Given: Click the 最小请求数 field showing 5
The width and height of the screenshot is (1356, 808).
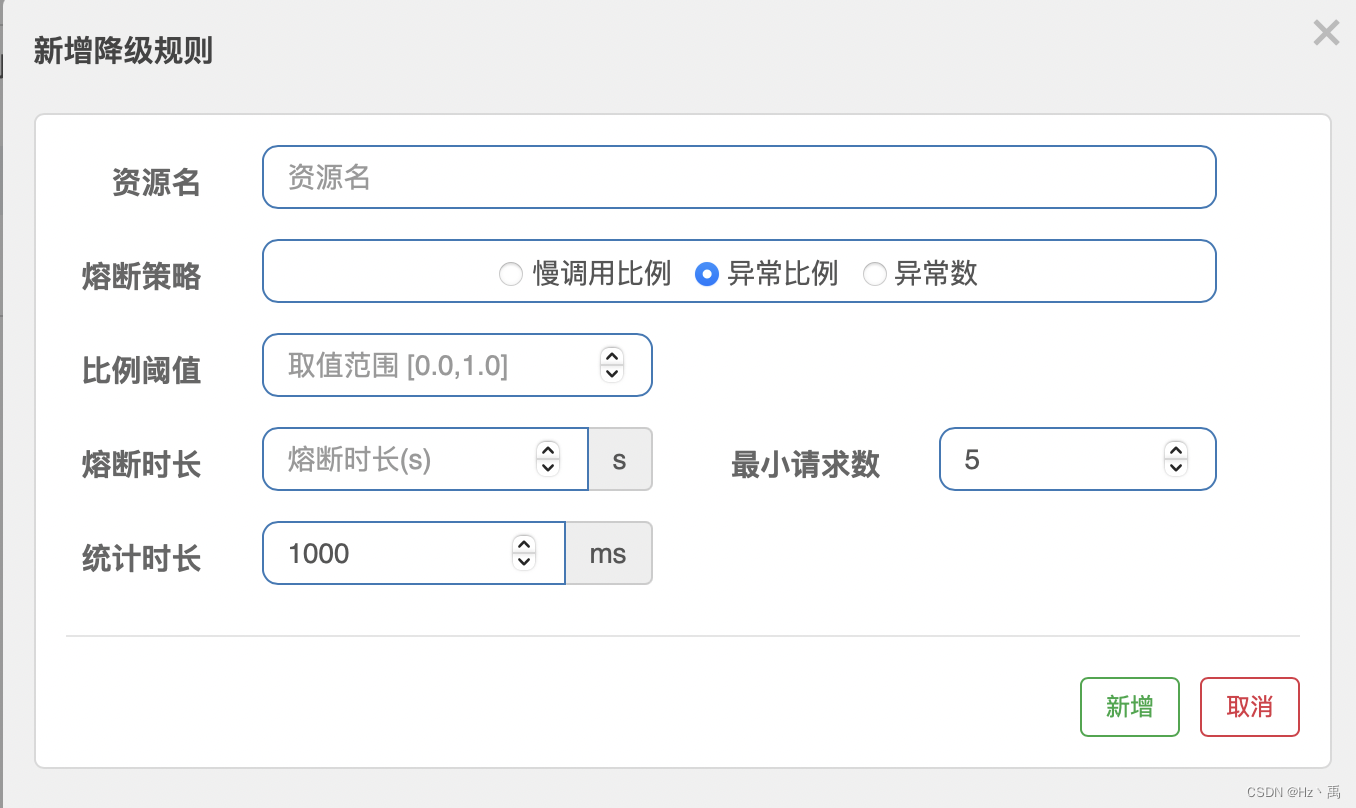Looking at the screenshot, I should (x=1078, y=459).
